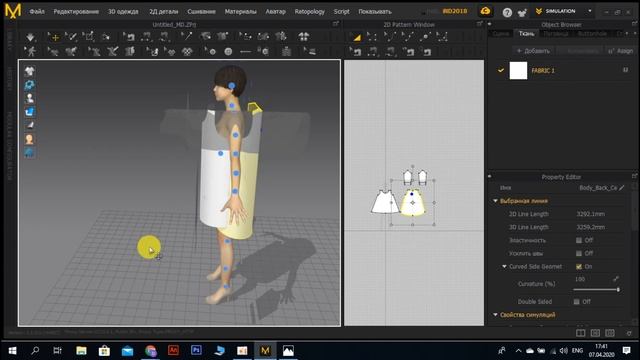Collapse the Выбранная линия section
The width and height of the screenshot is (640, 360).
coord(495,201)
